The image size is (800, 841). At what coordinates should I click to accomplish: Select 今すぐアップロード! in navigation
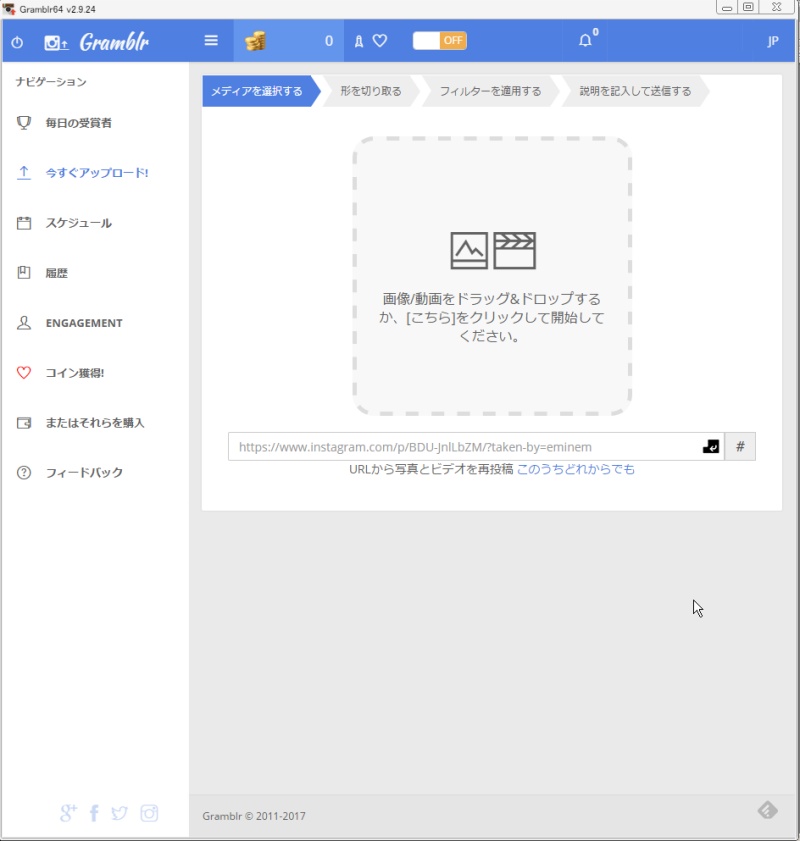point(95,173)
